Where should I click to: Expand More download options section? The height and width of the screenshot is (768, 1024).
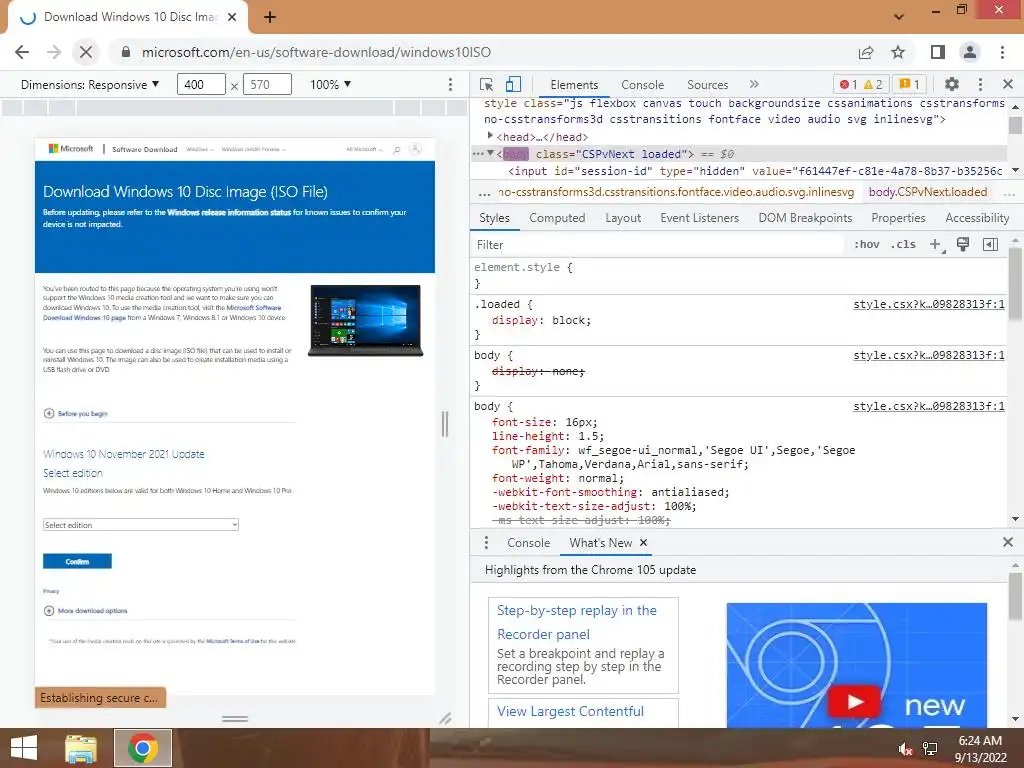tap(86, 611)
